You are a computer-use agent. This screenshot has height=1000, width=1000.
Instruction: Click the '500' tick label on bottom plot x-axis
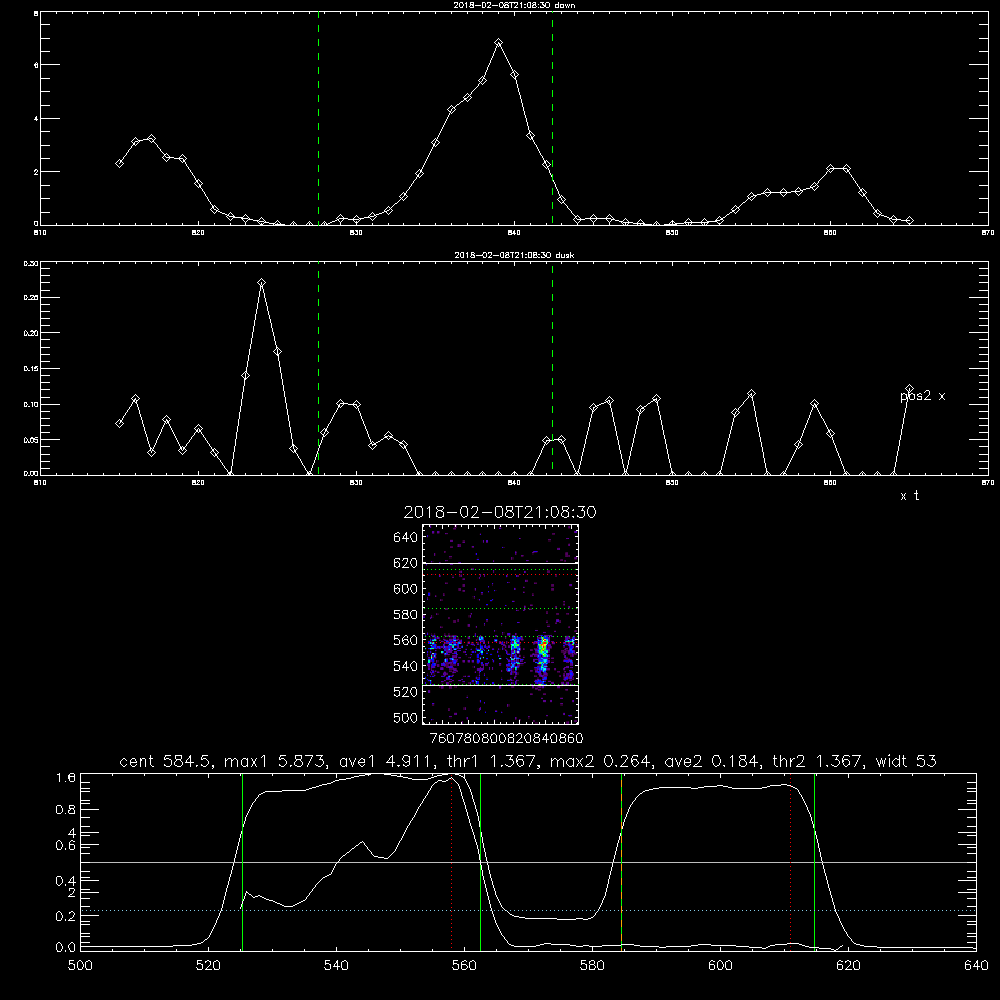tap(80, 966)
